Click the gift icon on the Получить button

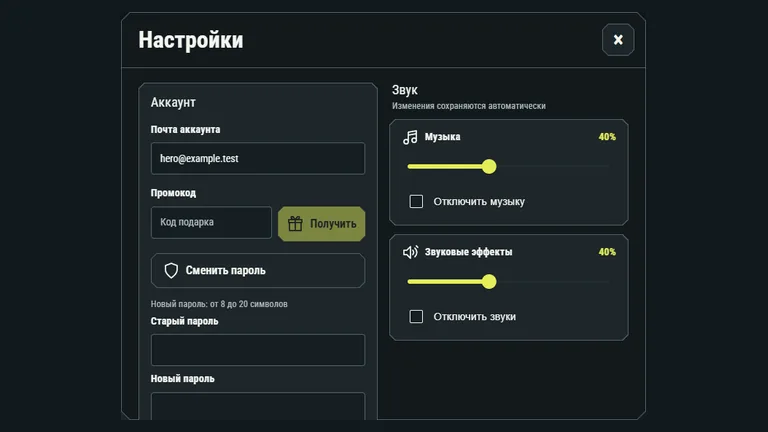coord(295,224)
